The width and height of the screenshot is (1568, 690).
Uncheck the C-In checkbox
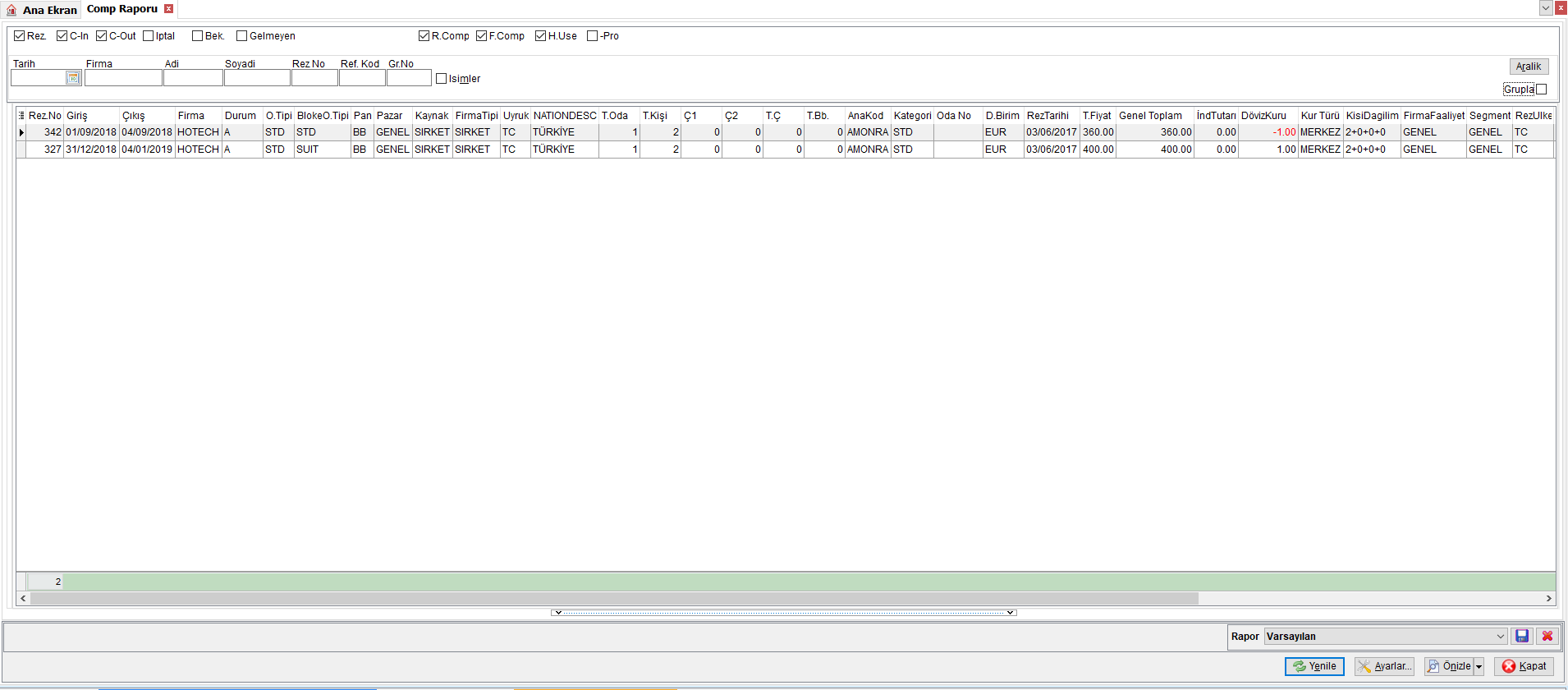coord(62,36)
